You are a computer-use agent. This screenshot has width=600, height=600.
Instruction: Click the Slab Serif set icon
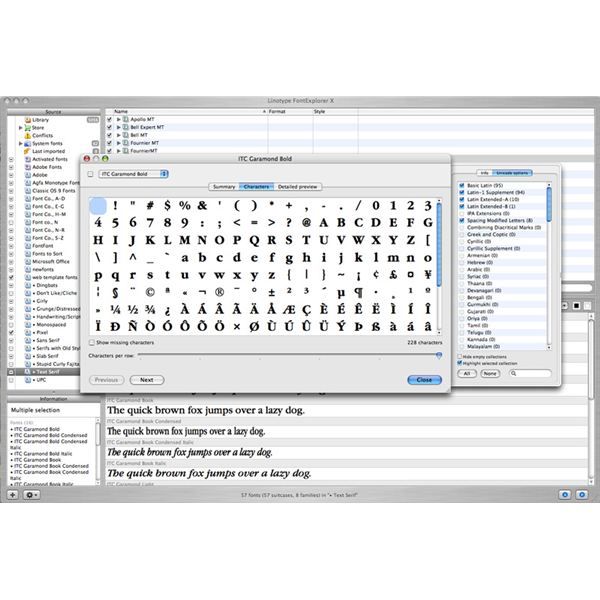pyautogui.click(x=28, y=356)
